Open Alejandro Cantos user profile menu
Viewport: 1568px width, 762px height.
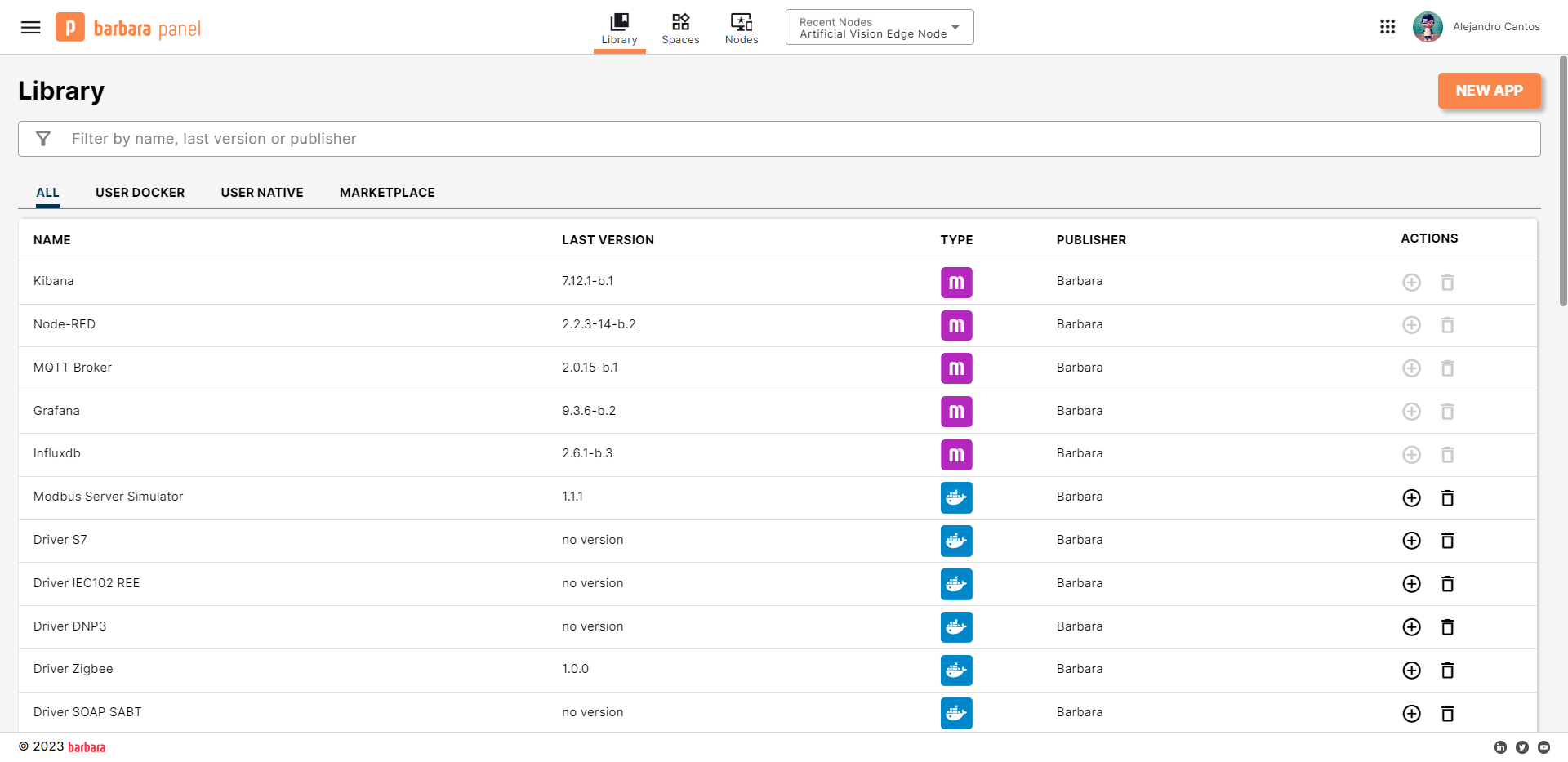[x=1477, y=27]
